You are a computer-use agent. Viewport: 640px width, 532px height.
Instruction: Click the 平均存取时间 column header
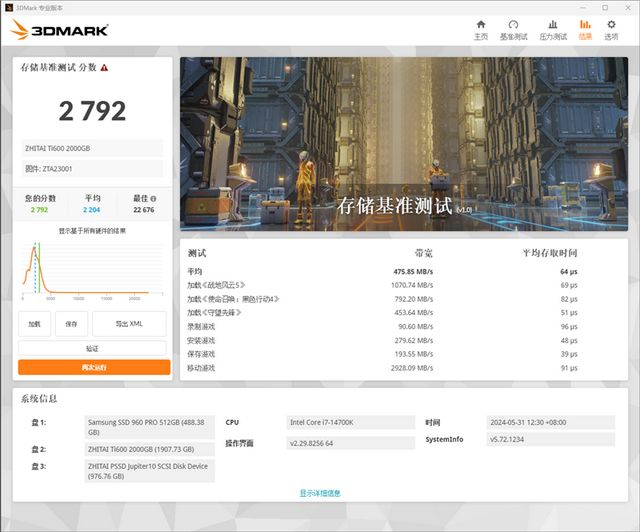(x=550, y=253)
